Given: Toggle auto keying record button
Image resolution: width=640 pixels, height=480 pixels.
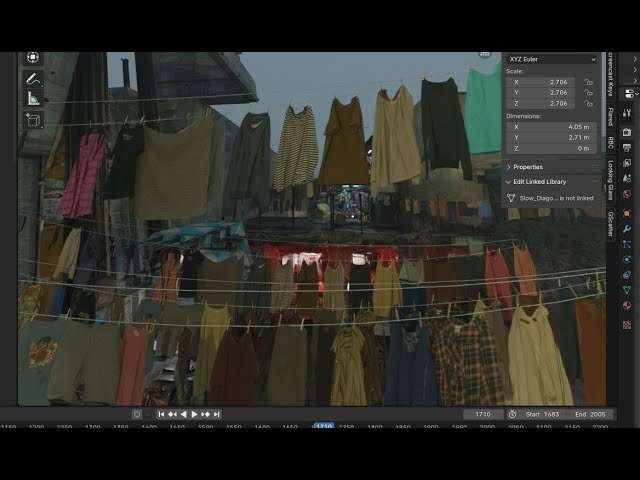Looking at the screenshot, I should click(137, 414).
